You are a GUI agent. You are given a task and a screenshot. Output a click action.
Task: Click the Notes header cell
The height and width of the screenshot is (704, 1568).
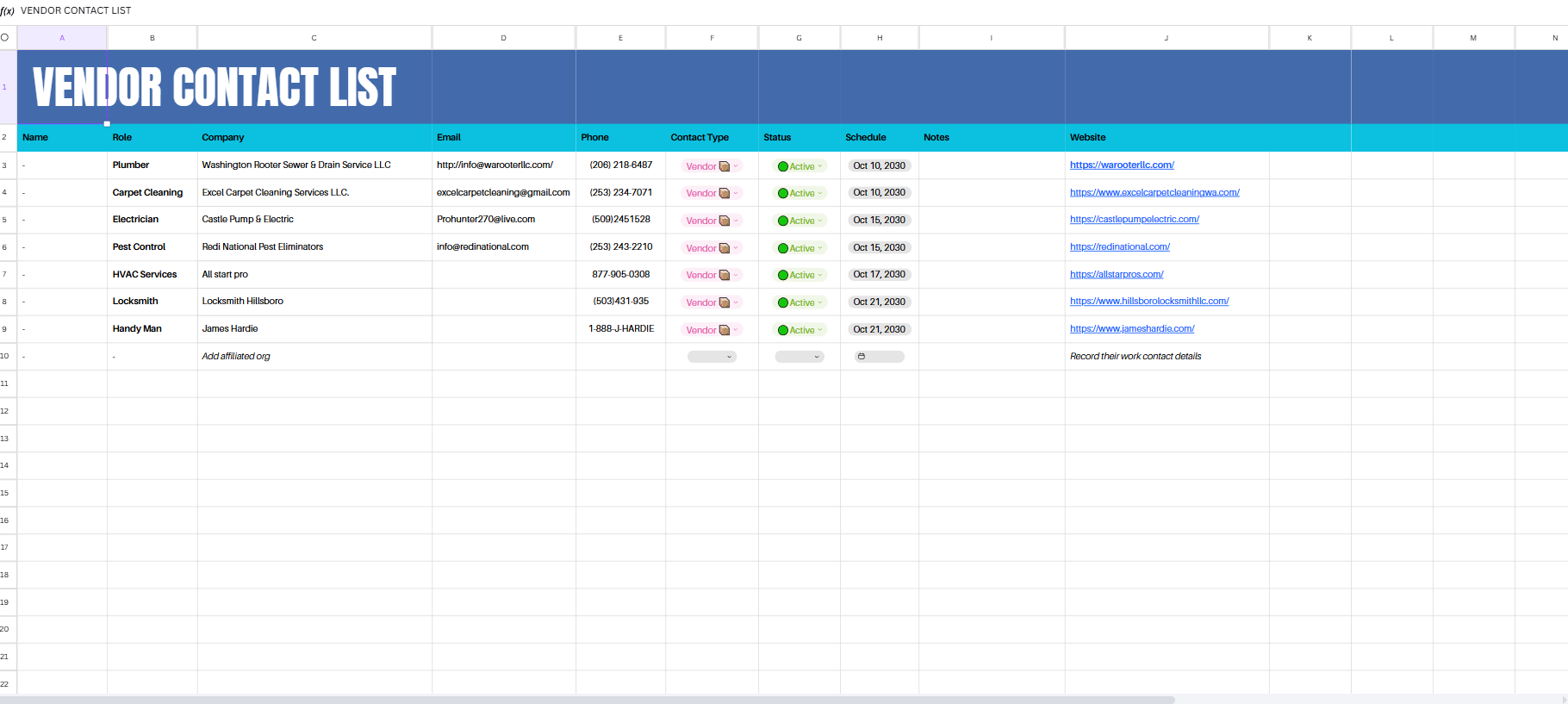(992, 138)
